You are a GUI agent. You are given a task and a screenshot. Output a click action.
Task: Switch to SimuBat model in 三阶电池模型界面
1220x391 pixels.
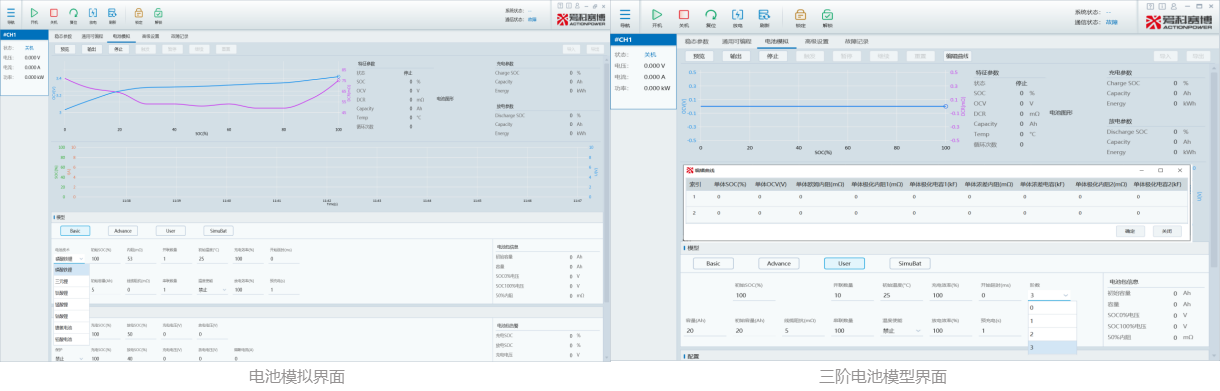click(910, 263)
